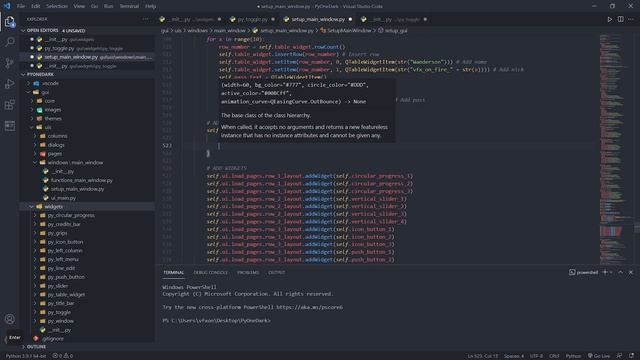Click the code minimap on the right
Screen dimensions: 640x360
tap(616, 149)
